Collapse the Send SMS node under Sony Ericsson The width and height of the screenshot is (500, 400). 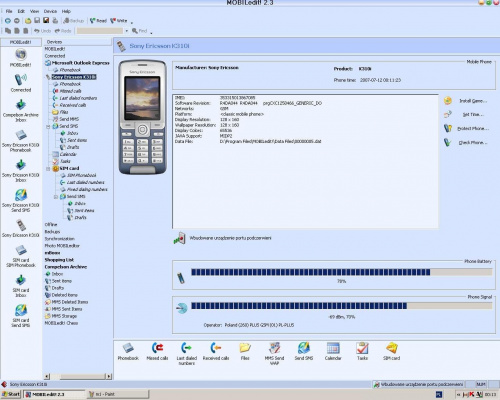pyautogui.click(x=48, y=126)
